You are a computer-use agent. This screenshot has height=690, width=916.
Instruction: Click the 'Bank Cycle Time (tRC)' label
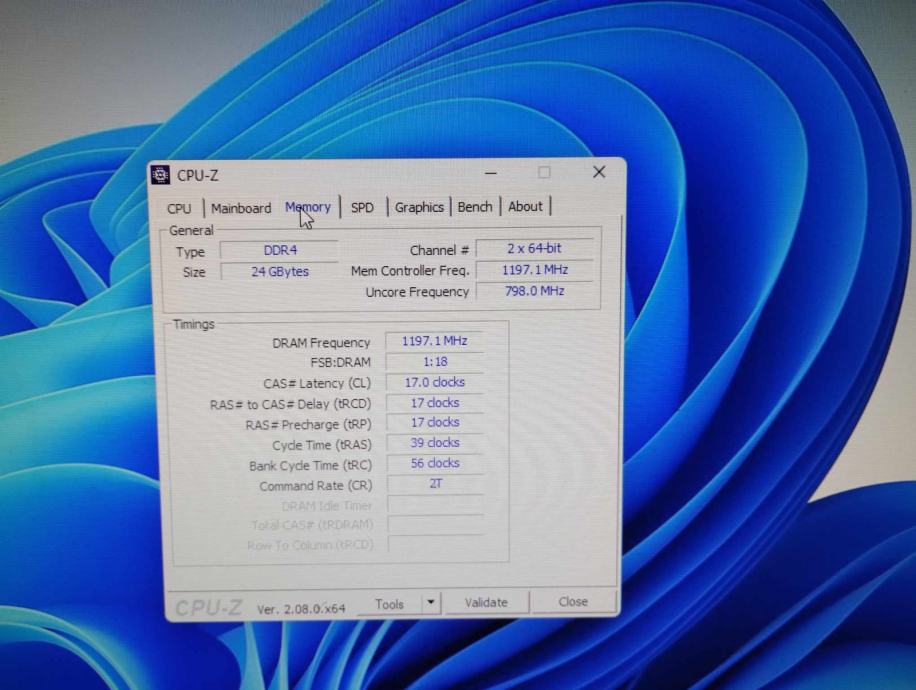click(x=310, y=466)
